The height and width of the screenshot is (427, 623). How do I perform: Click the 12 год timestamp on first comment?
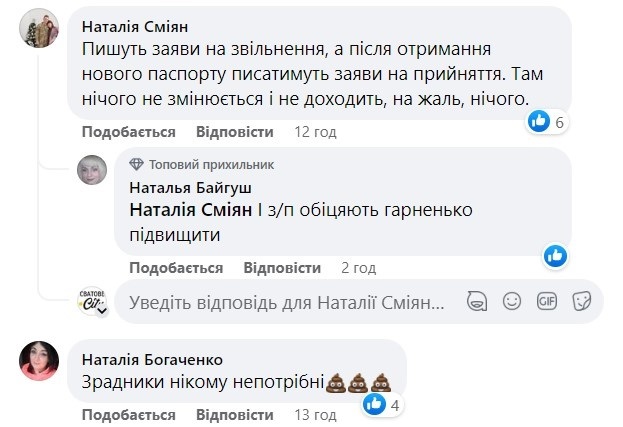pyautogui.click(x=315, y=132)
